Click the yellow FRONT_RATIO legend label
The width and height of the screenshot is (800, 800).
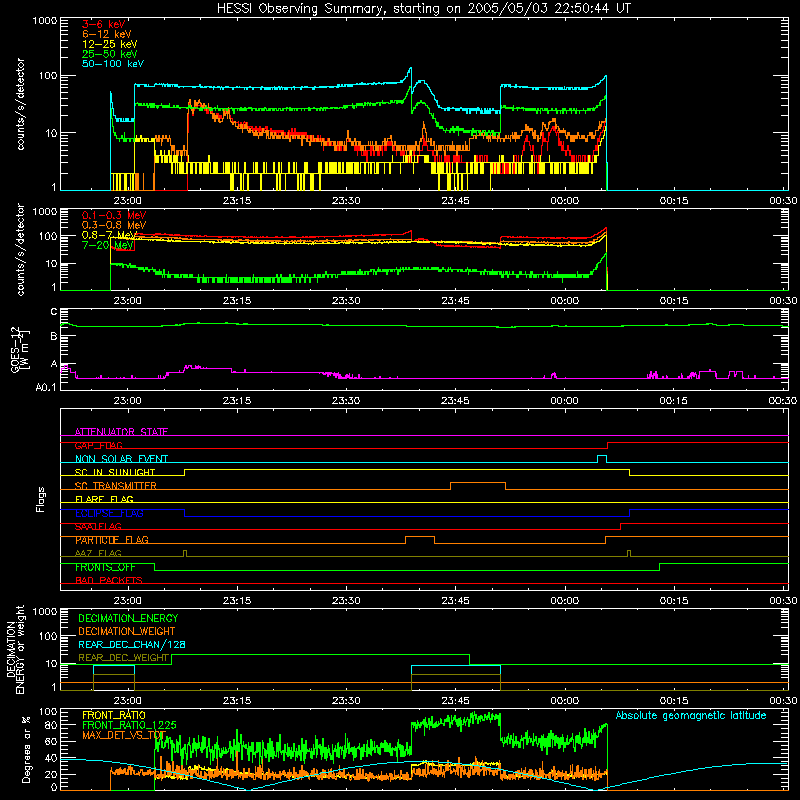point(113,715)
